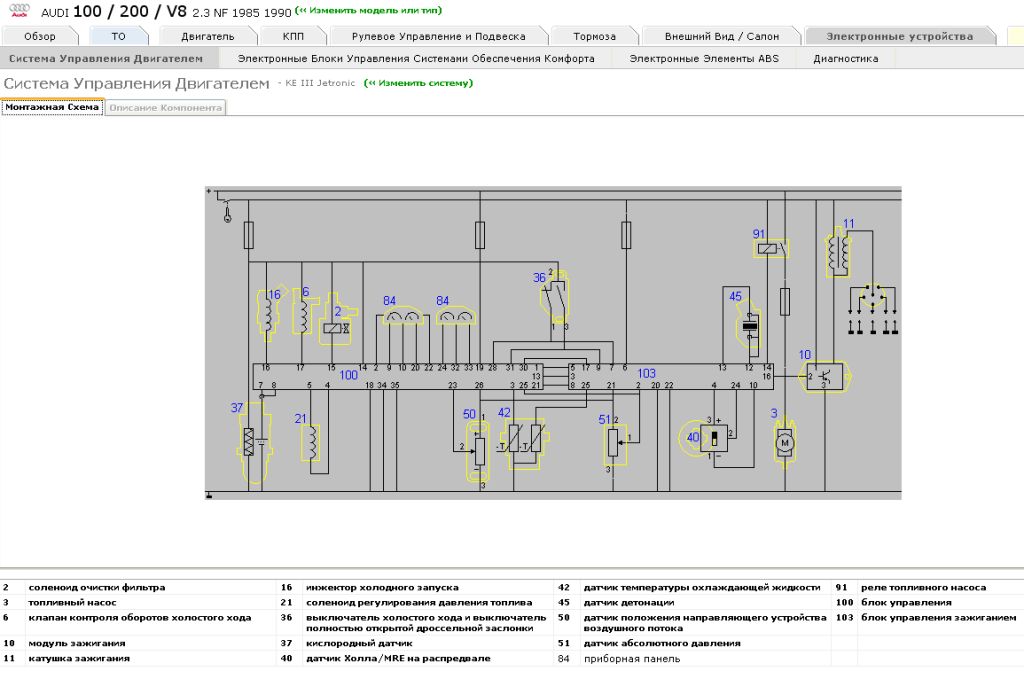Select the Электронные устройства tab
This screenshot has width=1024, height=679.
click(899, 37)
